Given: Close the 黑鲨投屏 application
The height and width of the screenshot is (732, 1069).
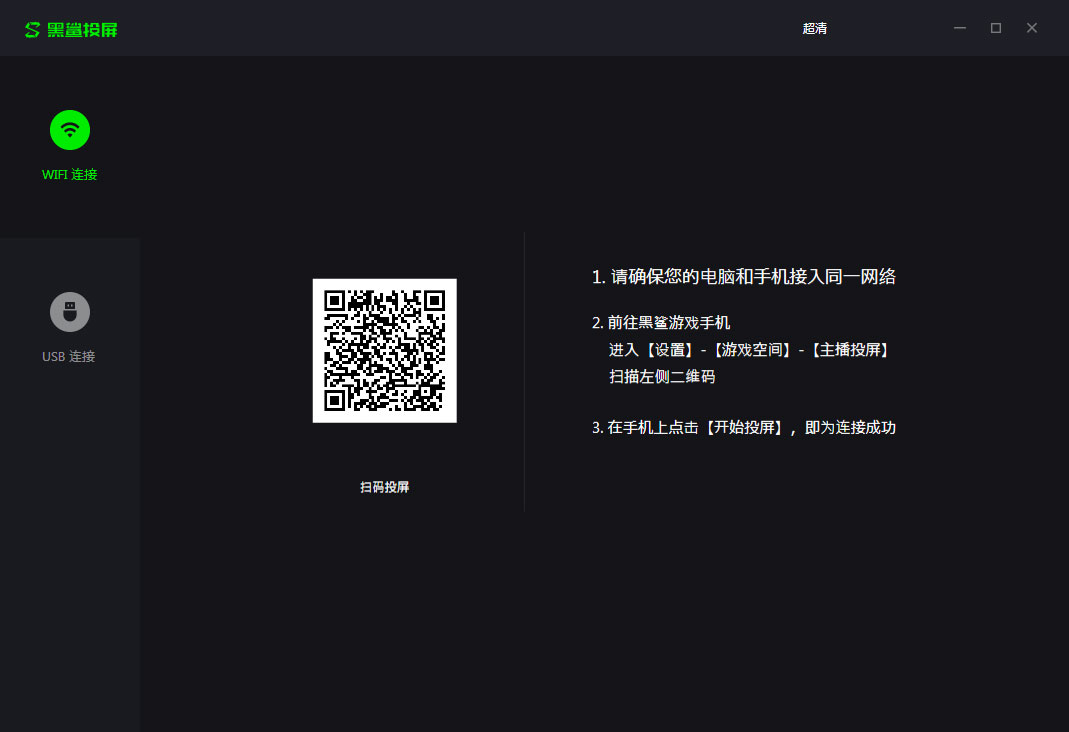Looking at the screenshot, I should [x=1031, y=28].
